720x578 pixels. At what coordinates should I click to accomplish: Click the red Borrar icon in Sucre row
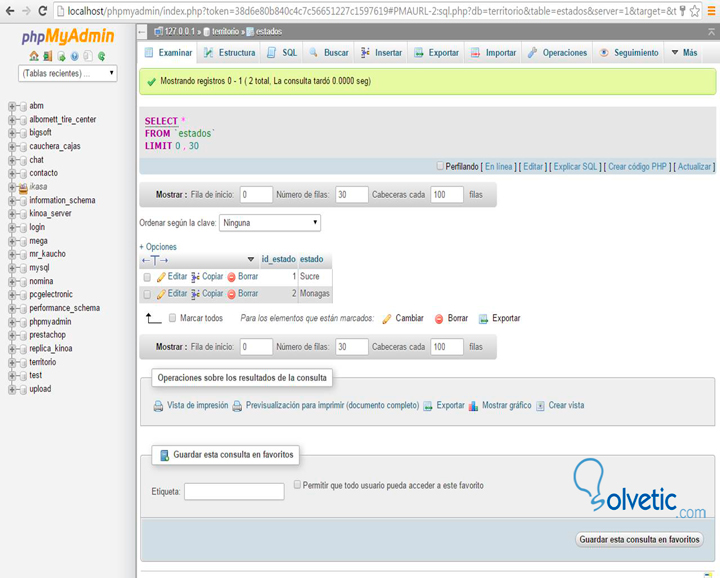[x=231, y=277]
